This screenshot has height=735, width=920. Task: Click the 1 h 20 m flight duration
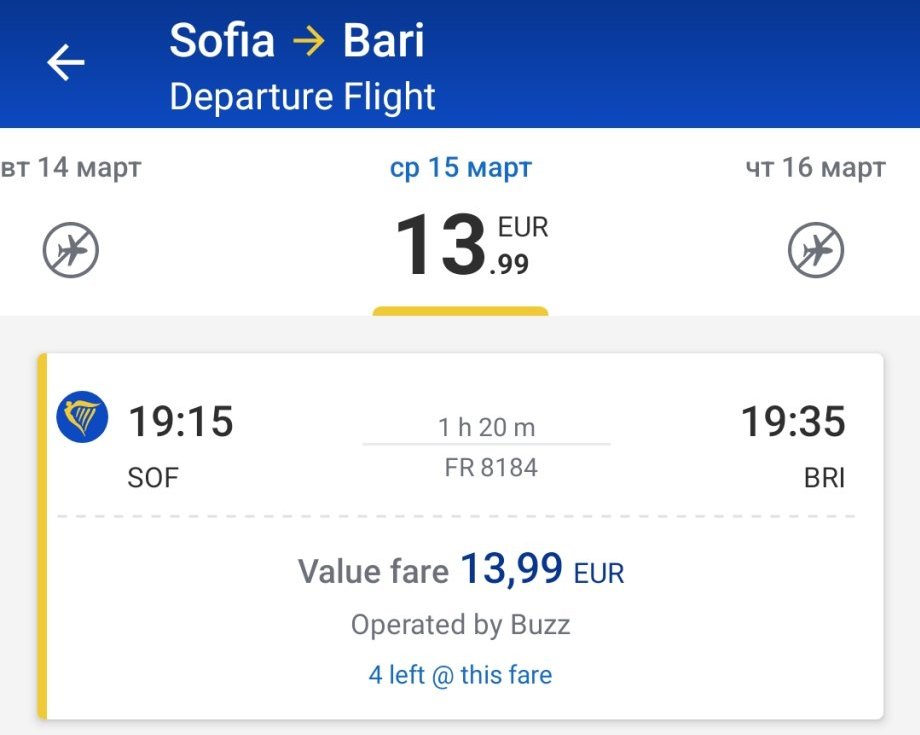[x=486, y=427]
